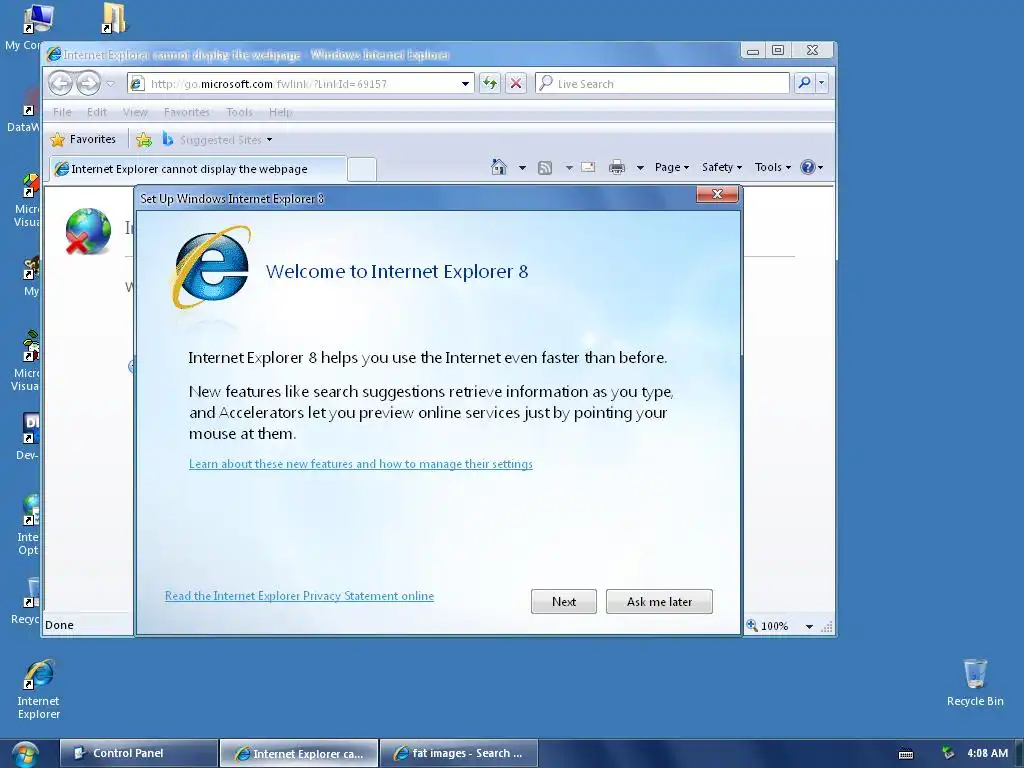
Task: Click the browser Forward arrow button
Action: 88,84
